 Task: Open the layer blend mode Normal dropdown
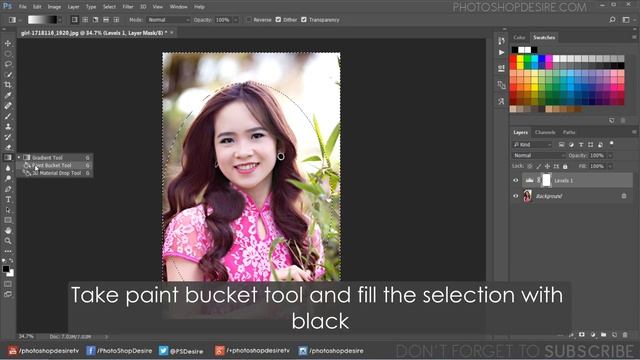tap(539, 156)
